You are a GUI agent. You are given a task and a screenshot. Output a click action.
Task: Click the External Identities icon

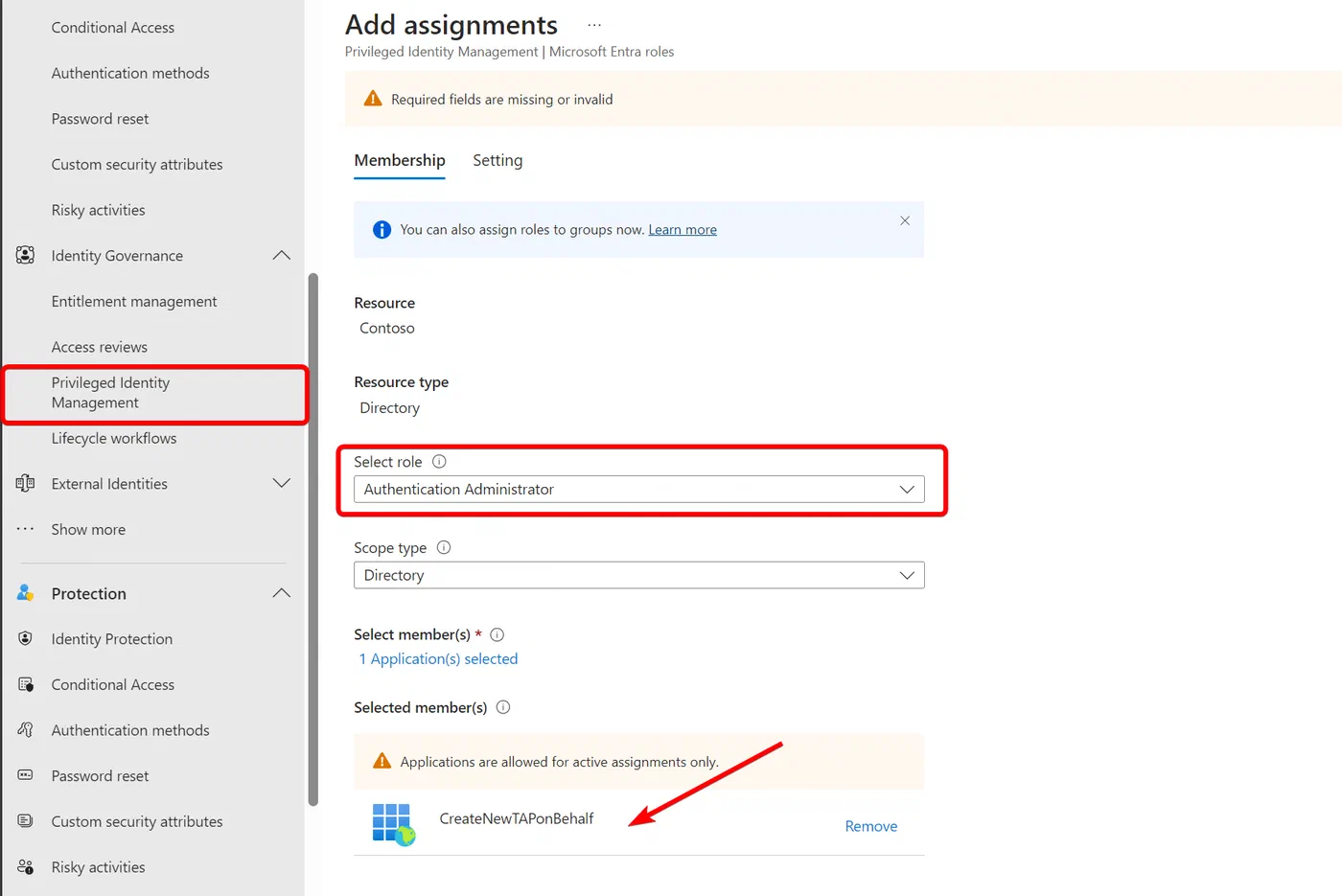(x=25, y=483)
